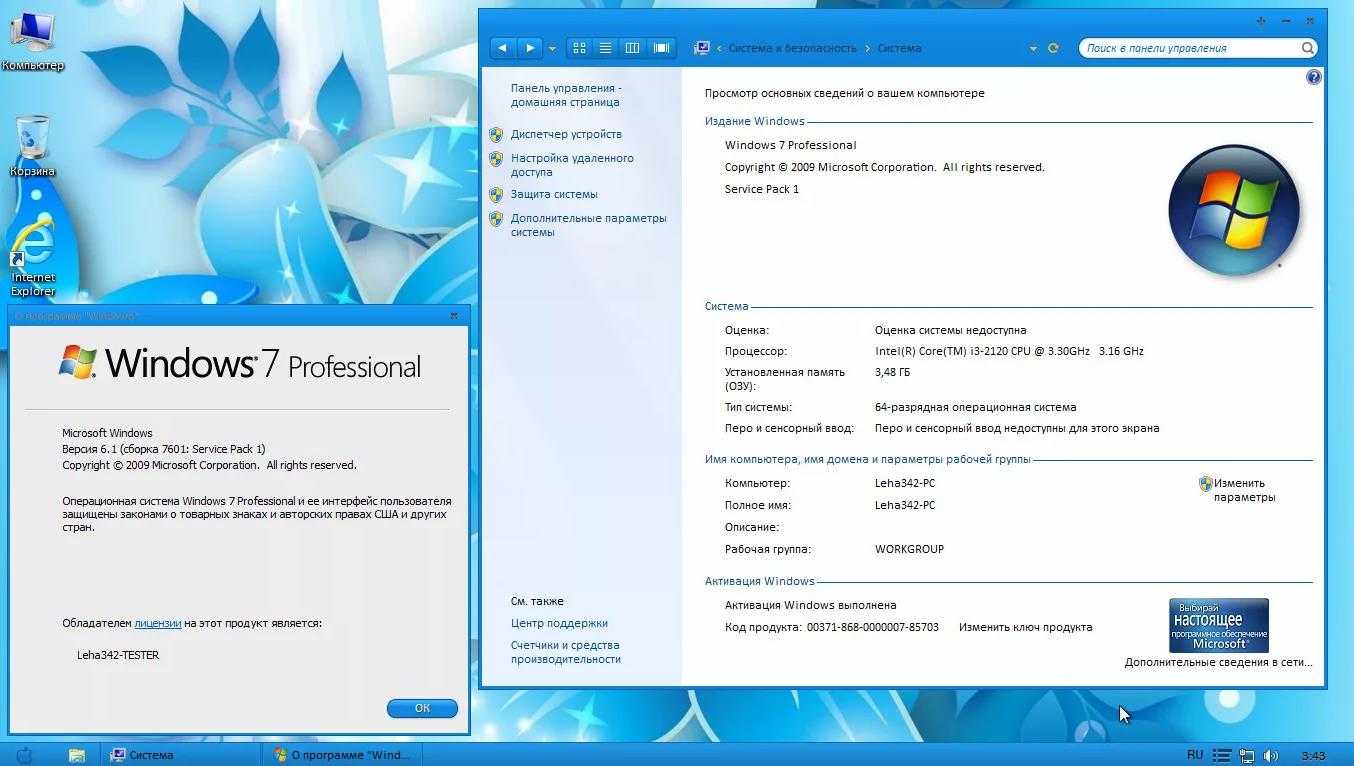Open 'Панель управления - домашняя страница'
Screen dimensions: 1354x766
click(x=566, y=95)
